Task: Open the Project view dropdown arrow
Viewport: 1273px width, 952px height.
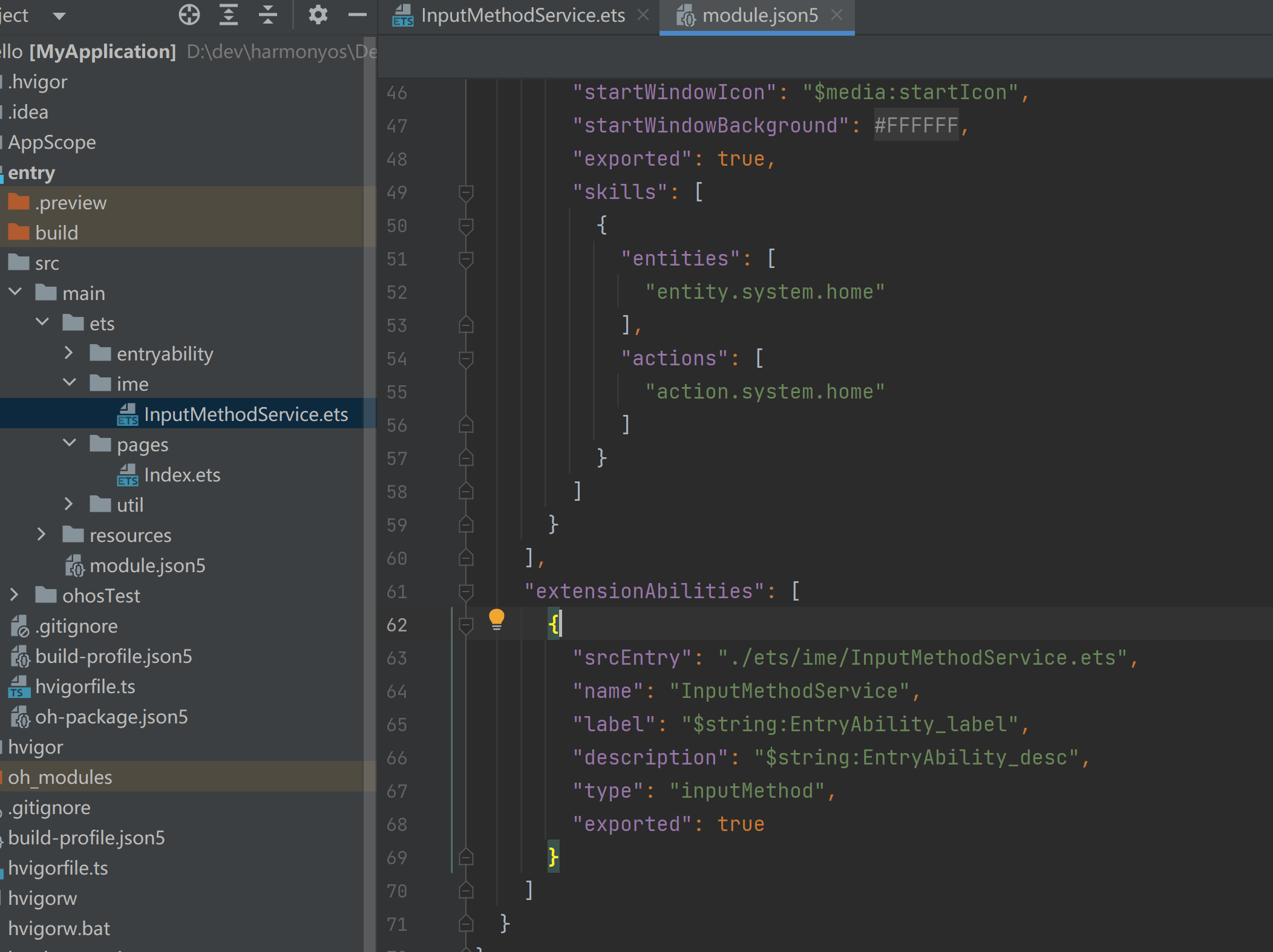Action: (59, 16)
